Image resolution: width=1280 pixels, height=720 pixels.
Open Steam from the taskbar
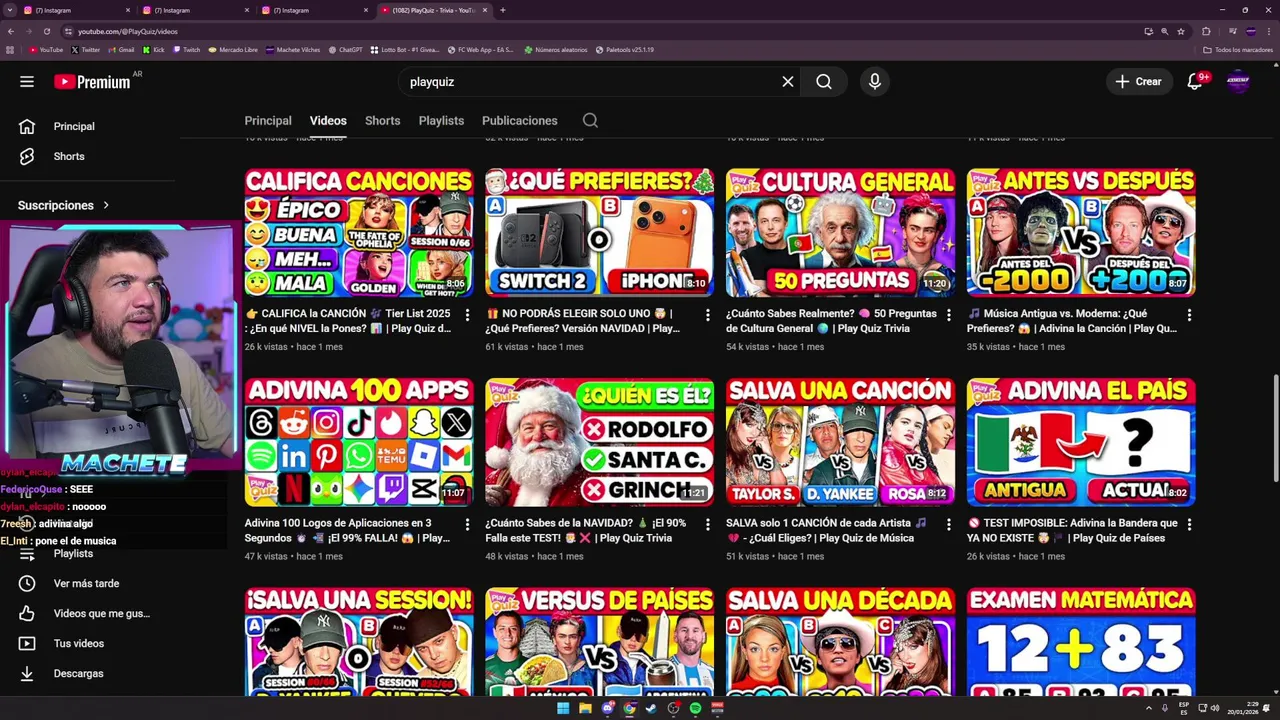(x=651, y=708)
